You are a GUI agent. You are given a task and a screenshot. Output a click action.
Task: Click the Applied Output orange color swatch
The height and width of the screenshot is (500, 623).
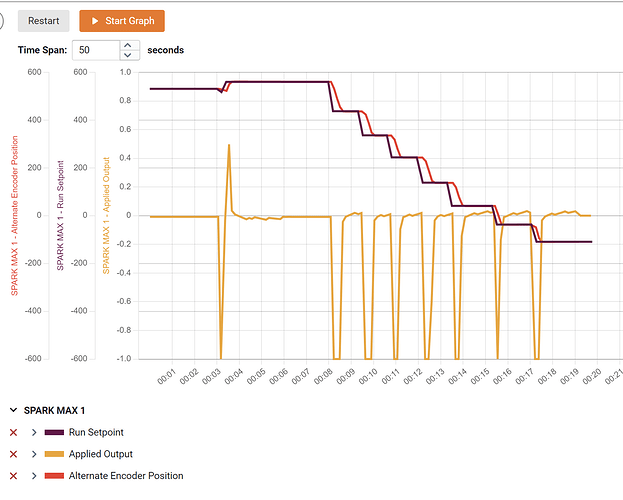(x=54, y=454)
